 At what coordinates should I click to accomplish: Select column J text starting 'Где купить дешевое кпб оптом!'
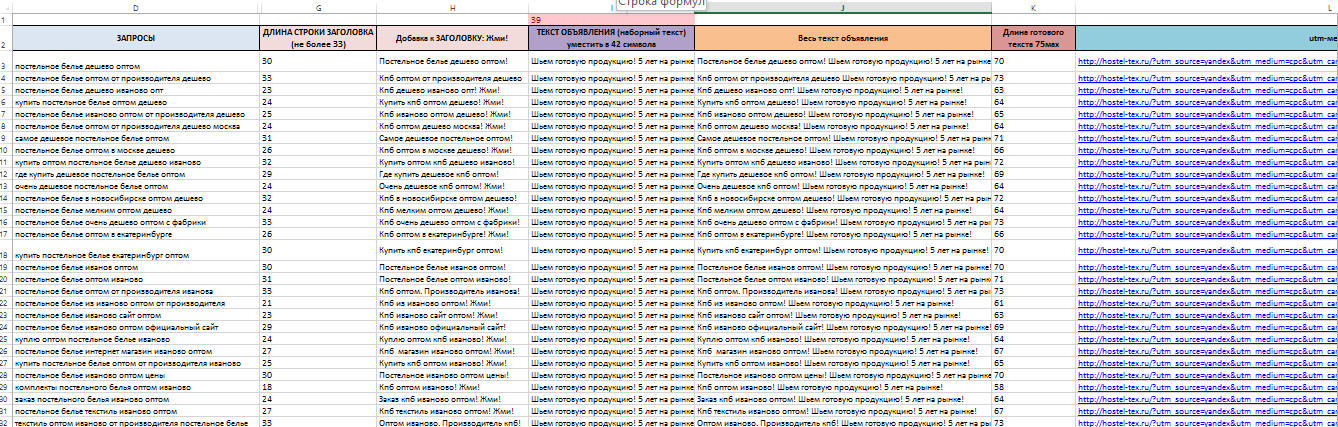pos(843,173)
